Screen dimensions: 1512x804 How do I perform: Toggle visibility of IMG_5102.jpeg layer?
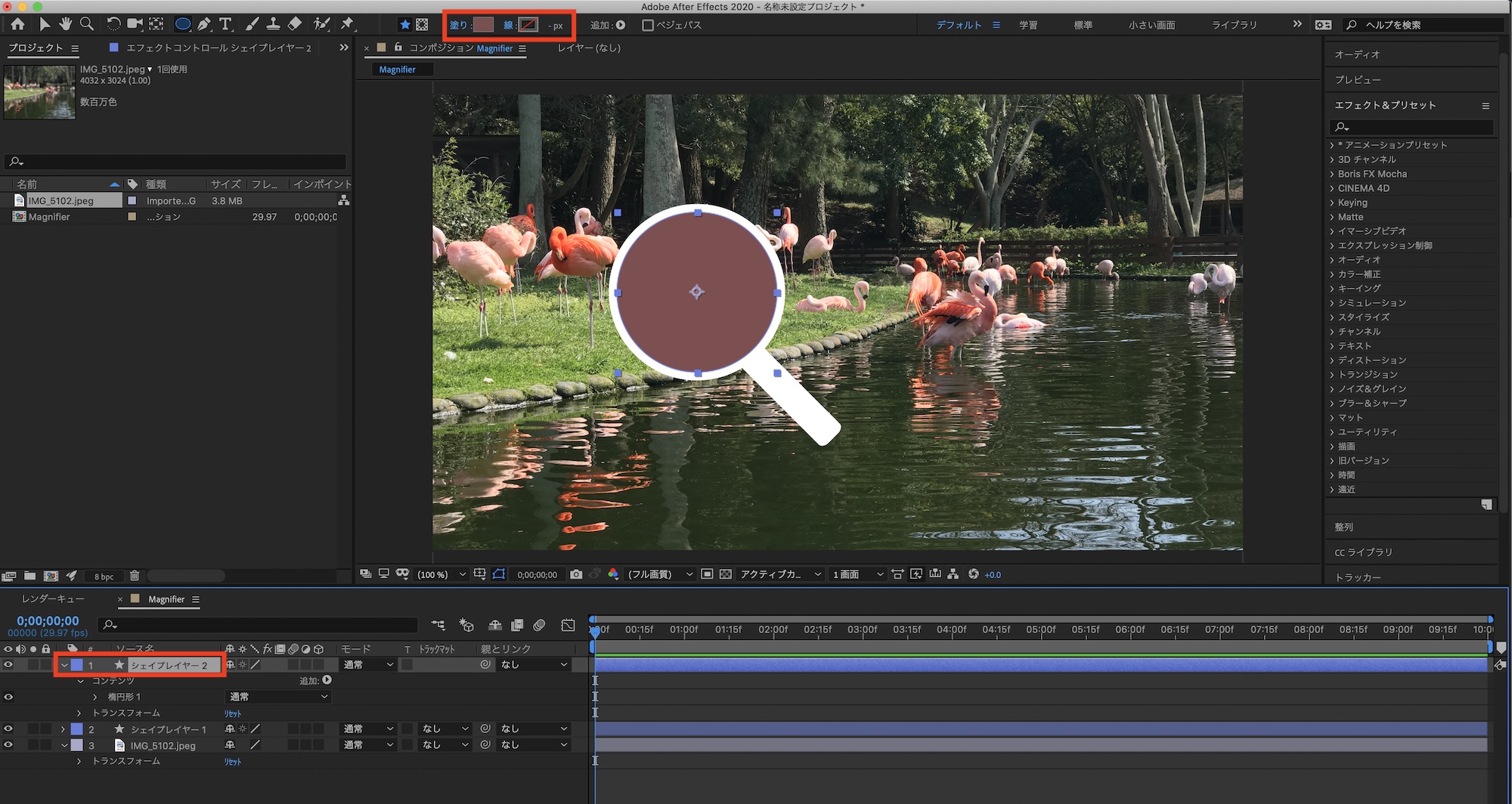8,745
